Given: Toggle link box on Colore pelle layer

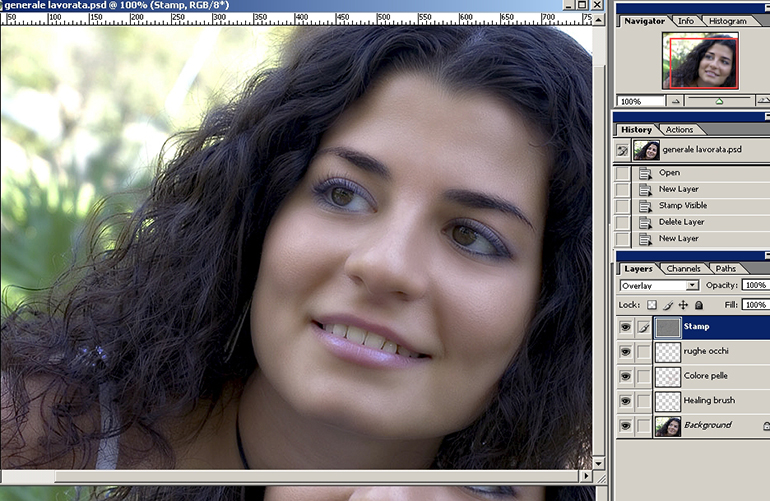Looking at the screenshot, I should click(643, 376).
